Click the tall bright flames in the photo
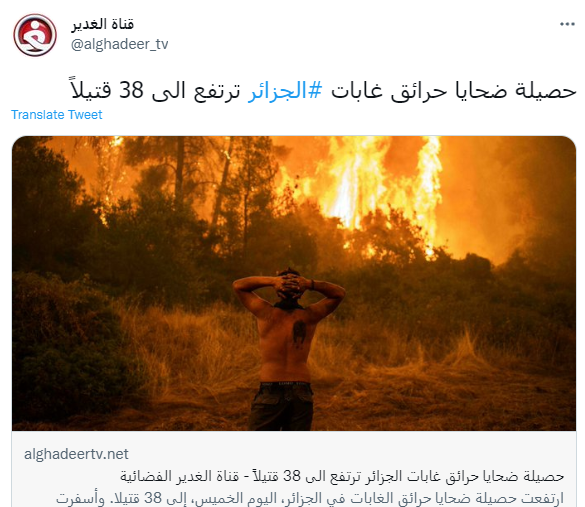This screenshot has width=585, height=507. pos(377,183)
